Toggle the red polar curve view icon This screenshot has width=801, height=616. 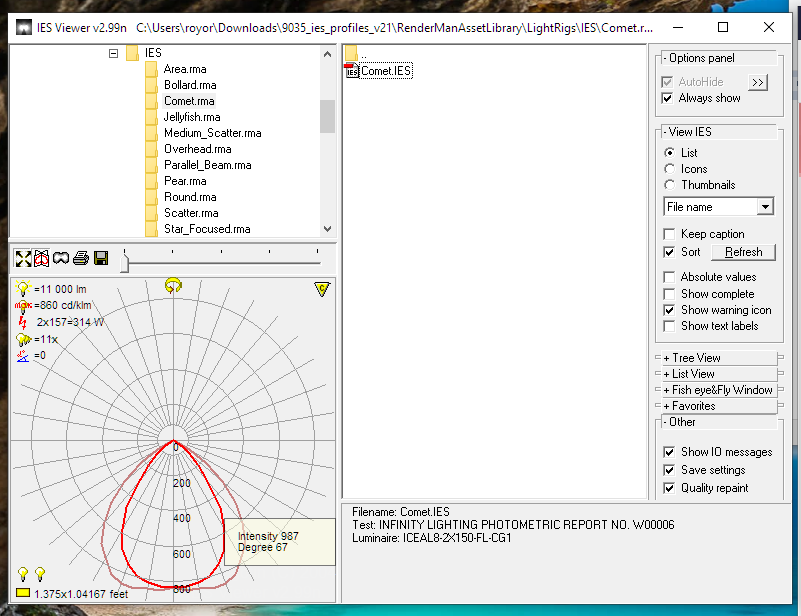(x=41, y=258)
